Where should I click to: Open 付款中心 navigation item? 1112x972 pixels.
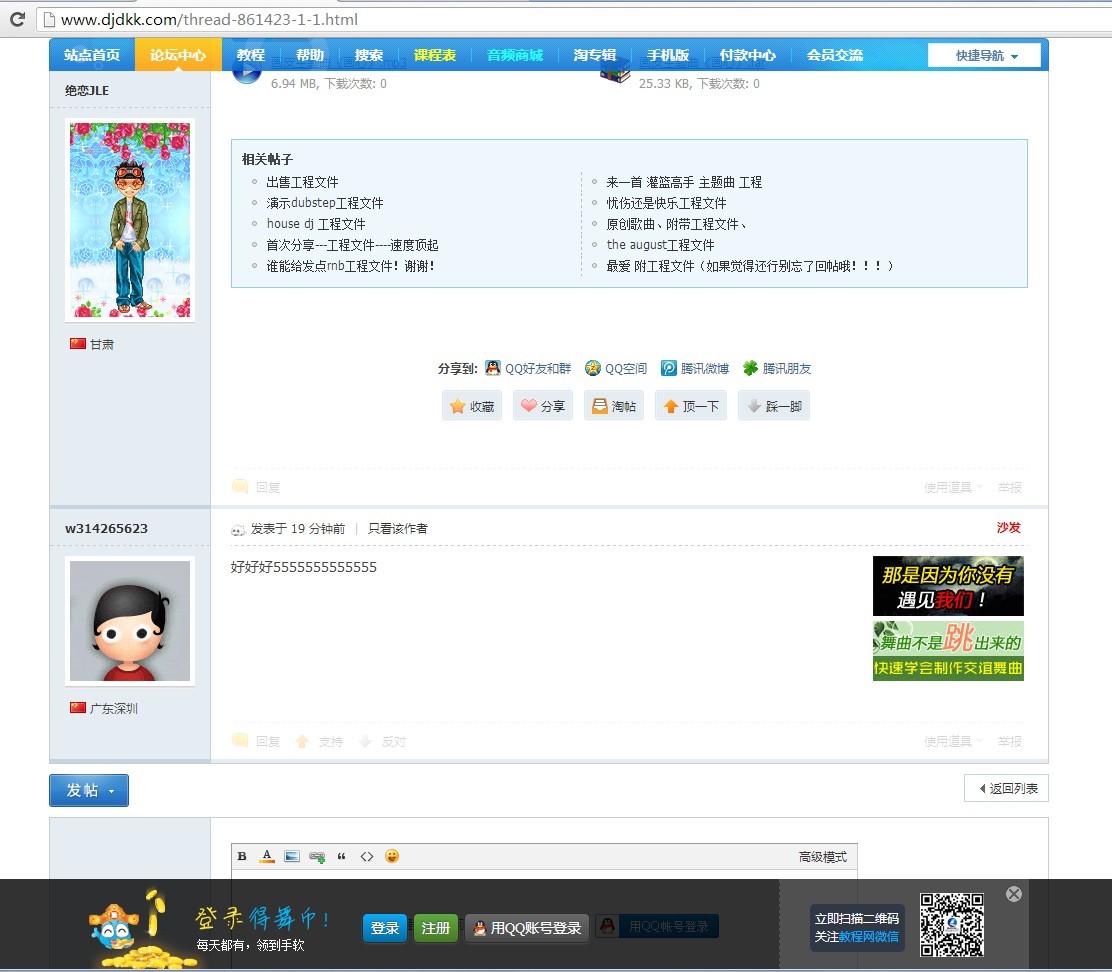pyautogui.click(x=747, y=55)
